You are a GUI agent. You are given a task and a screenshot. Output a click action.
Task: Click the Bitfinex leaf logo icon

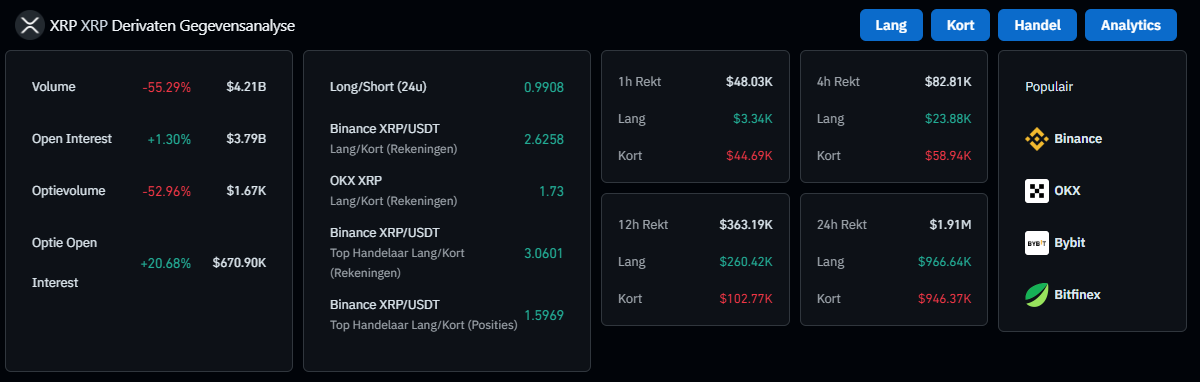[1037, 295]
